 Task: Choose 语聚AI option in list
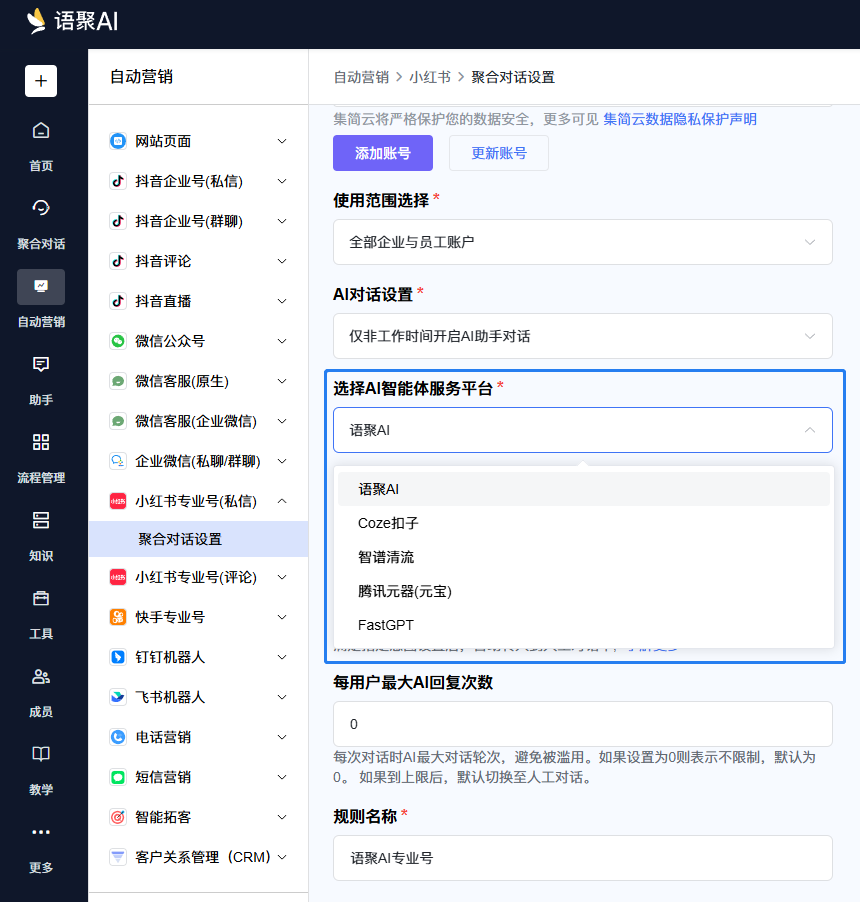[583, 489]
